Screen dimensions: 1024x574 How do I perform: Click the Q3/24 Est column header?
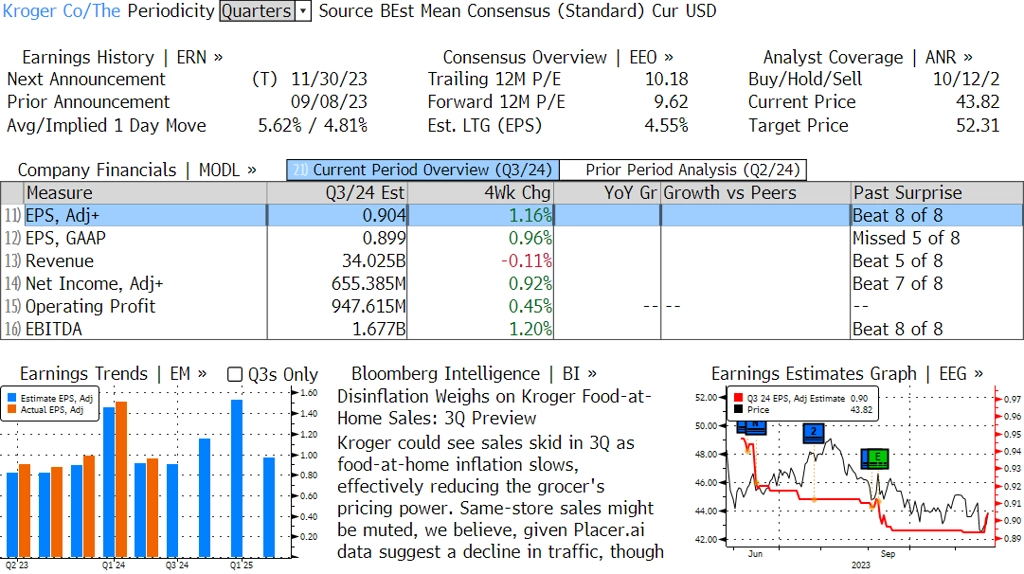337,193
